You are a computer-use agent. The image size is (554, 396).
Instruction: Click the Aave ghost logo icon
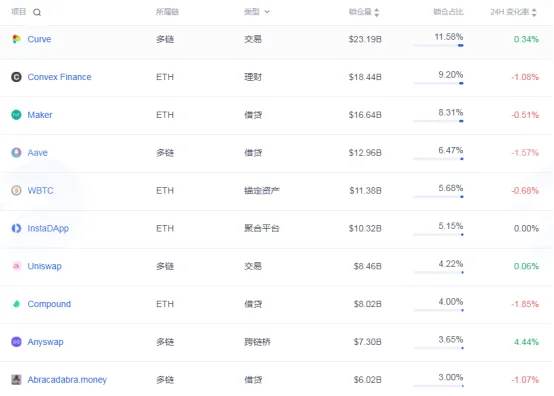(x=16, y=153)
